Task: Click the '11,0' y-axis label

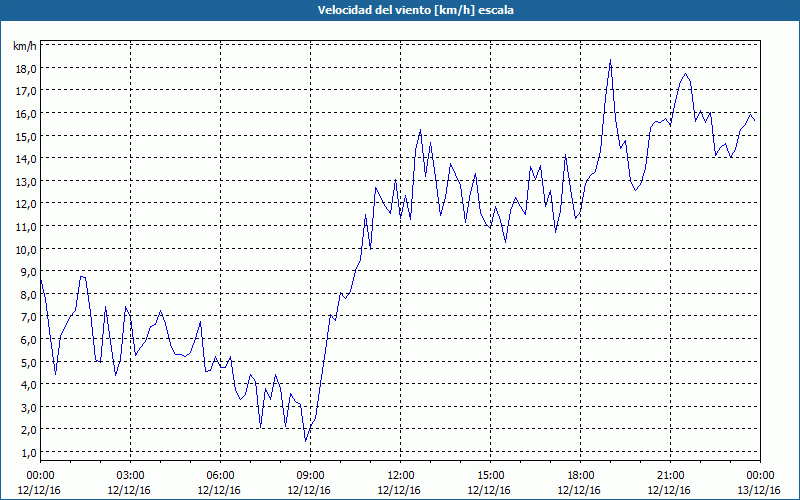Action: 27,227
